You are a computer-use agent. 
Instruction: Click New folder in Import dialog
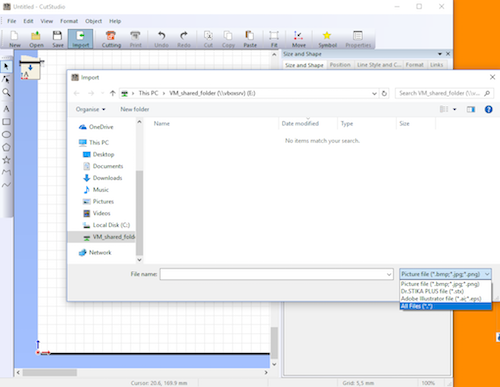tap(135, 109)
